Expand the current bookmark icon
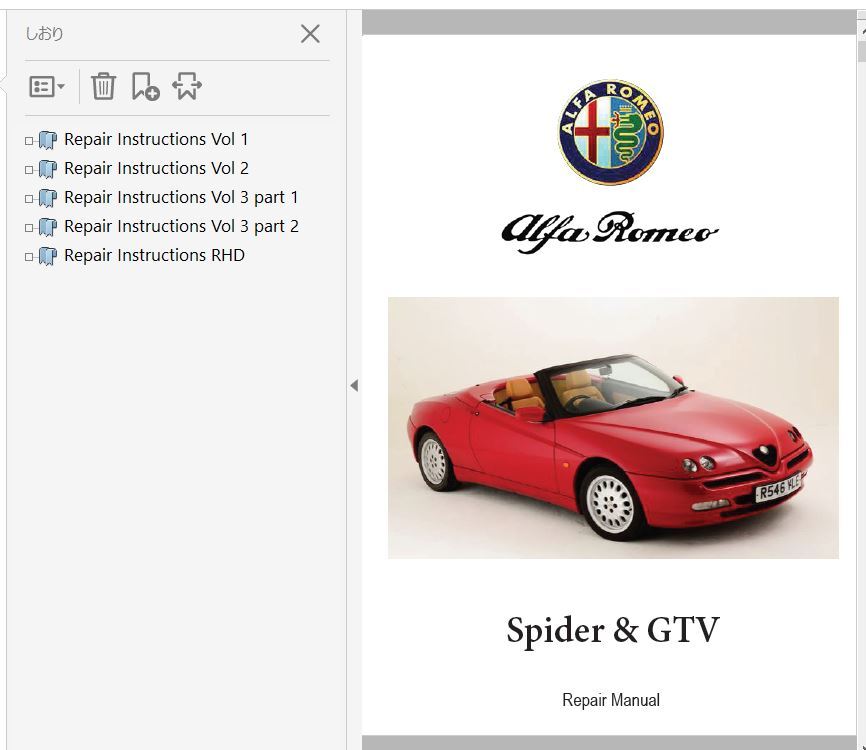 (x=187, y=86)
